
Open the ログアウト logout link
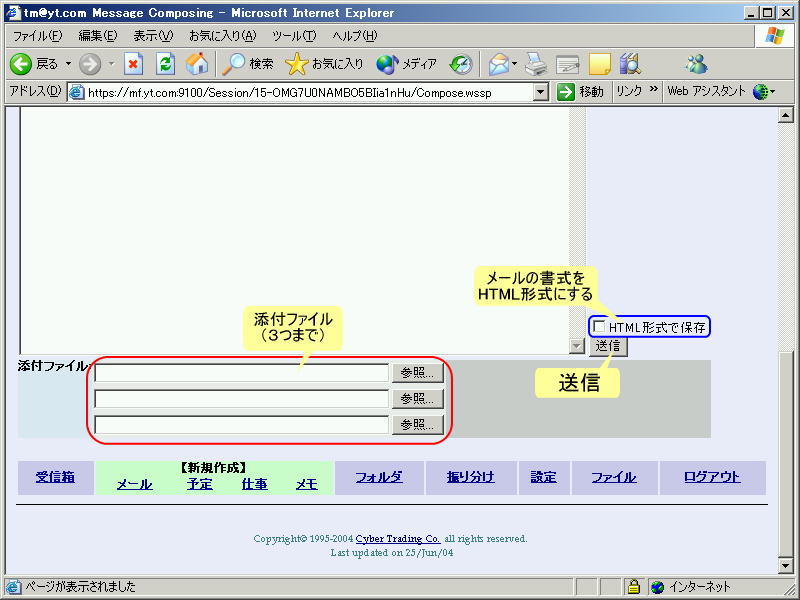(712, 477)
